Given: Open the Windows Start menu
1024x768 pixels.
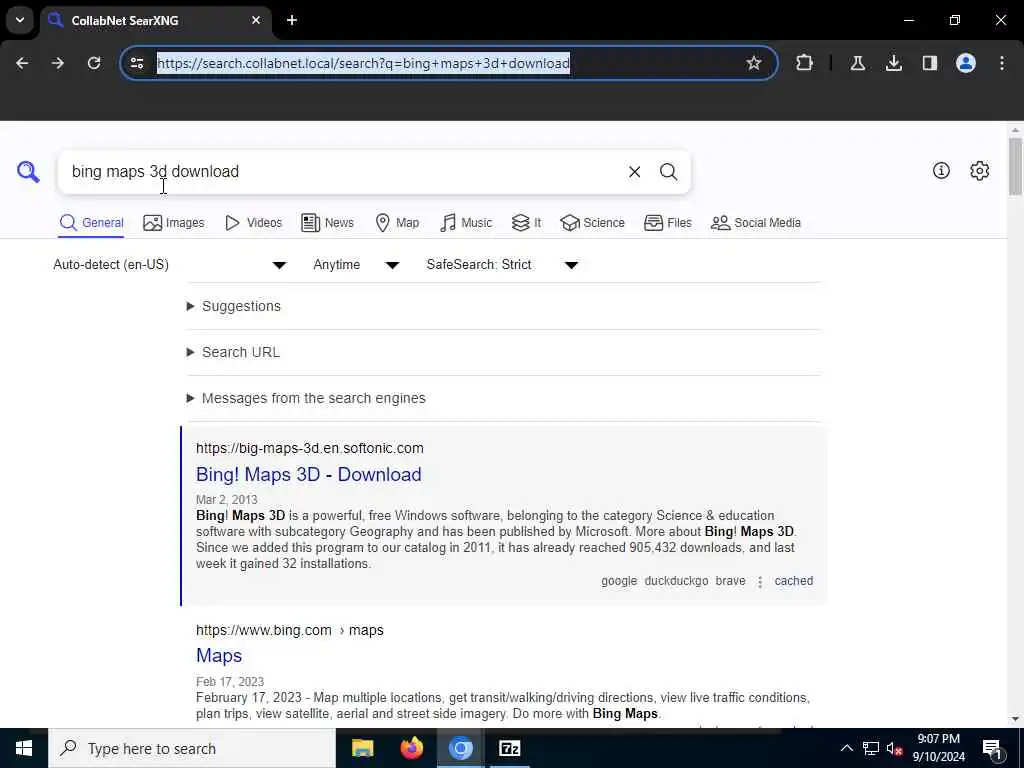Looking at the screenshot, I should pyautogui.click(x=24, y=748).
